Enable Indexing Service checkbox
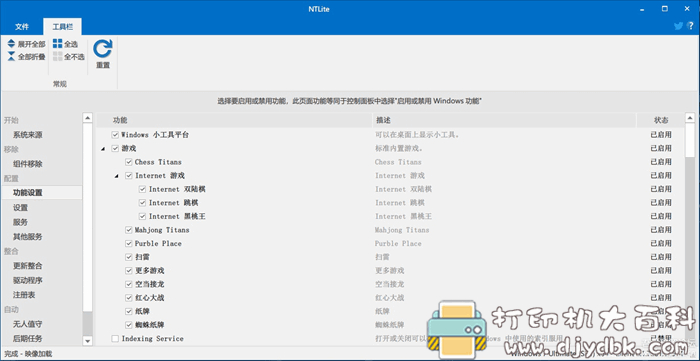 point(115,339)
